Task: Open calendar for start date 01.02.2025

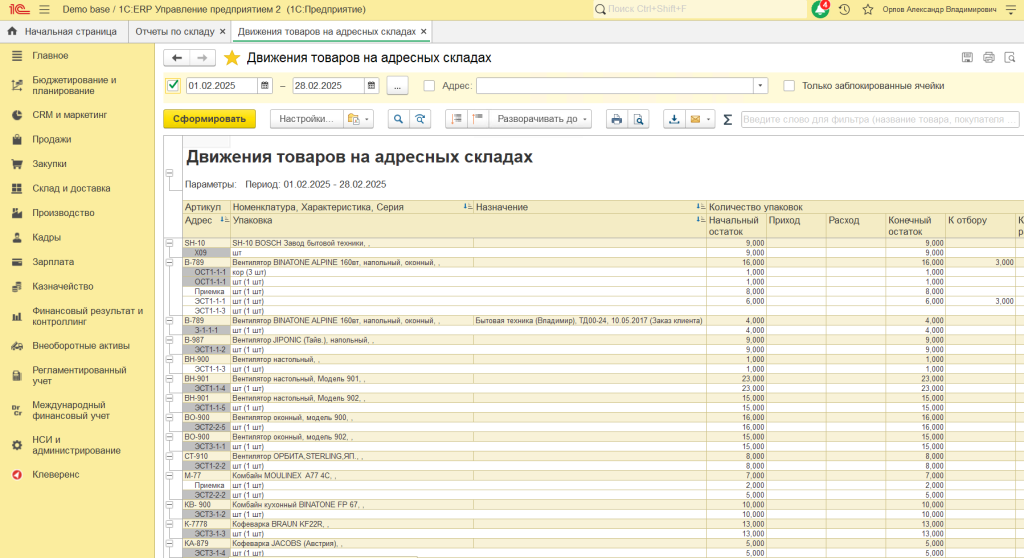Action: click(x=264, y=86)
